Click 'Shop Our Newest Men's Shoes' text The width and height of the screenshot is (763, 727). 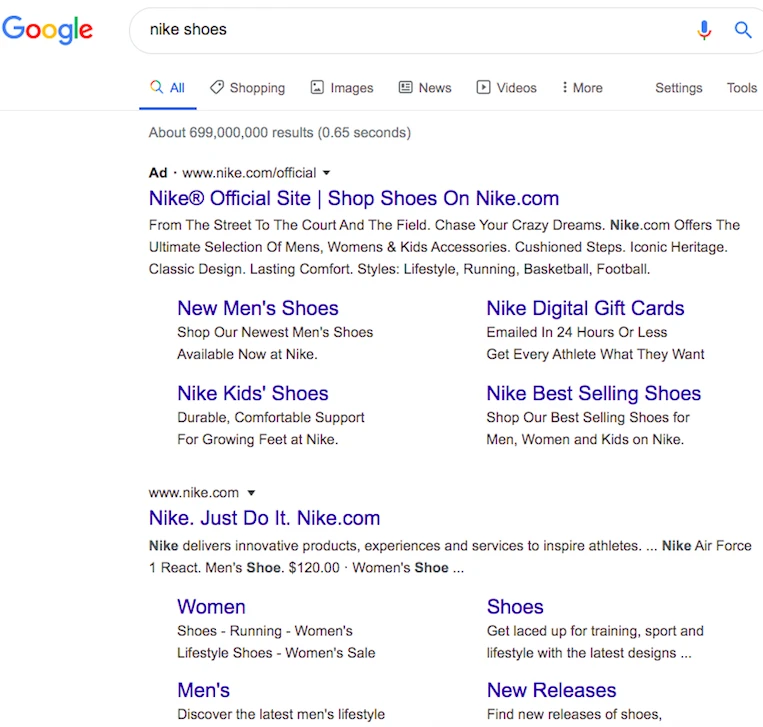click(x=275, y=332)
